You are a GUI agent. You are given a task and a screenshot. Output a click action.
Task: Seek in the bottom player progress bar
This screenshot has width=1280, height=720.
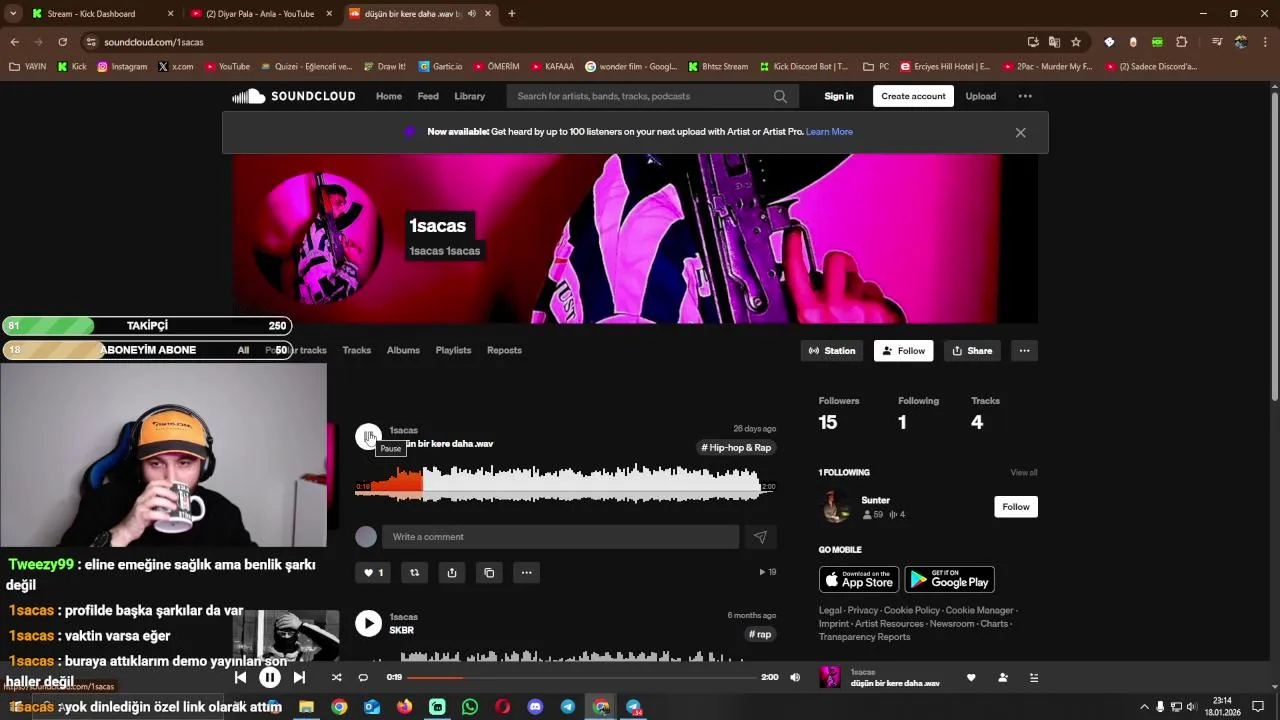pyautogui.click(x=582, y=677)
